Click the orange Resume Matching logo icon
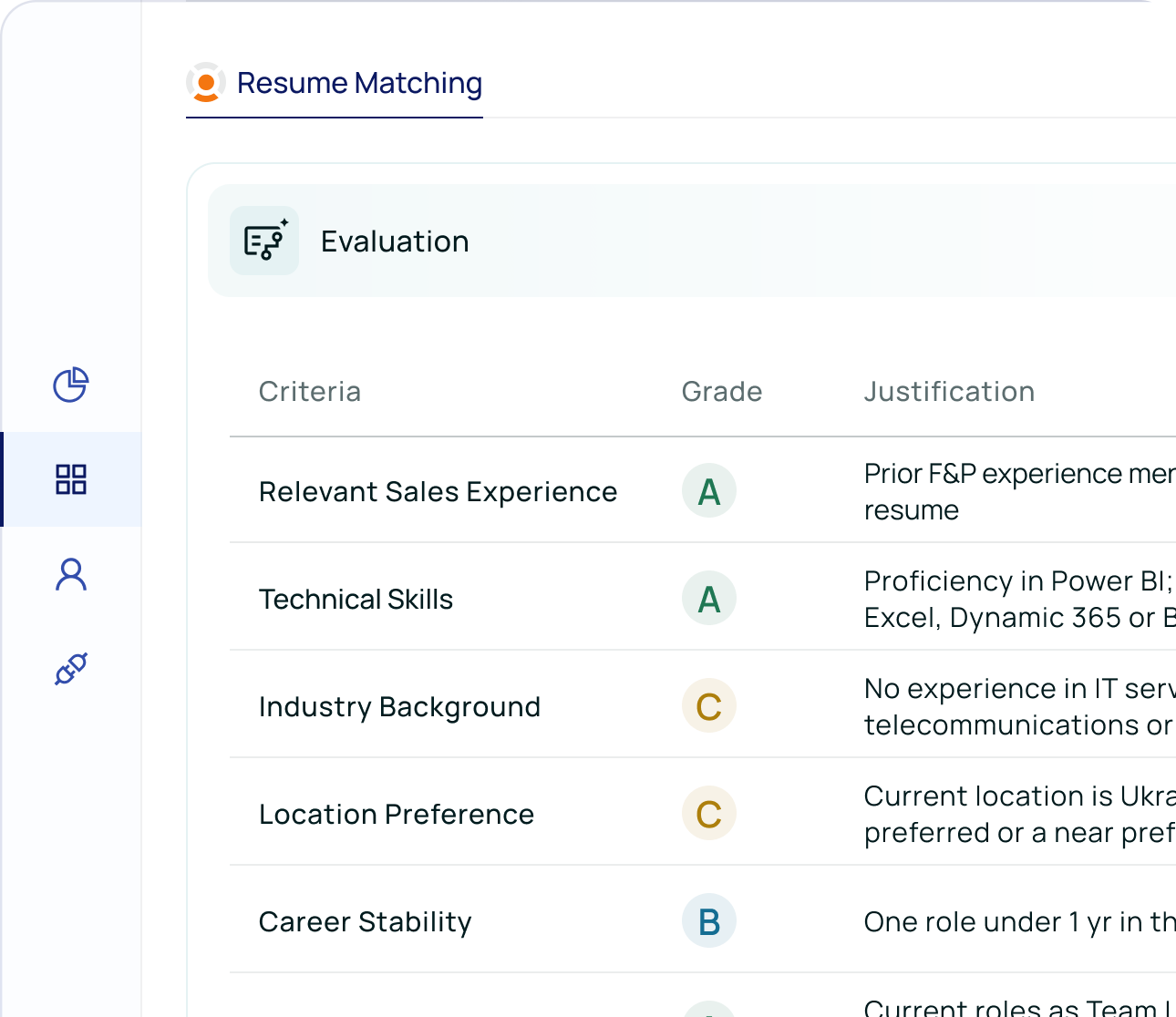The height and width of the screenshot is (1017, 1176). tap(206, 83)
